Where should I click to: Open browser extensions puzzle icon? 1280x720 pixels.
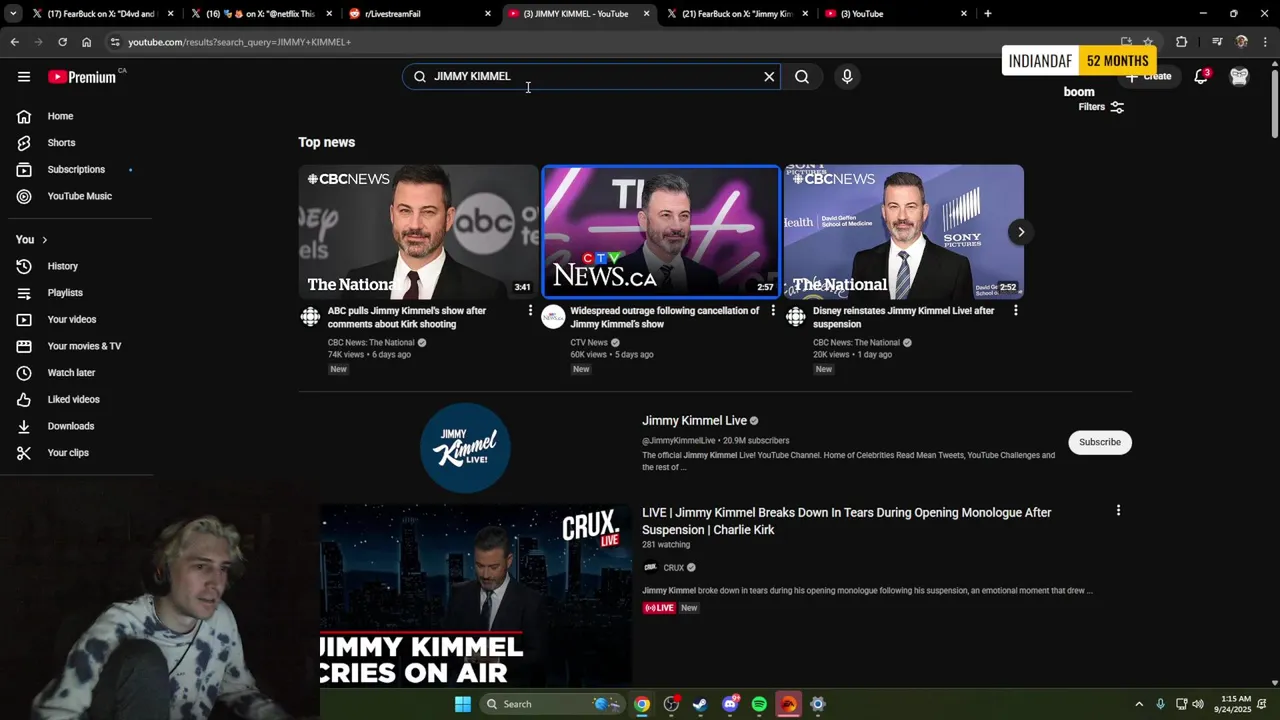click(1182, 42)
